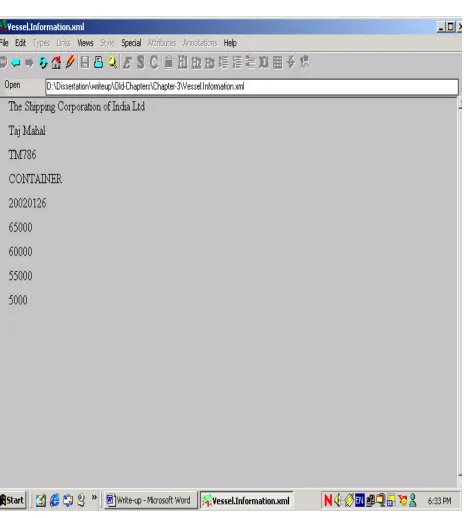Launch Internet Explorer from quick launch

tap(55, 500)
